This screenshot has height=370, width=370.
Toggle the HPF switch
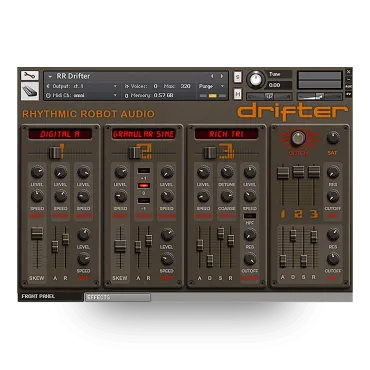pyautogui.click(x=250, y=216)
